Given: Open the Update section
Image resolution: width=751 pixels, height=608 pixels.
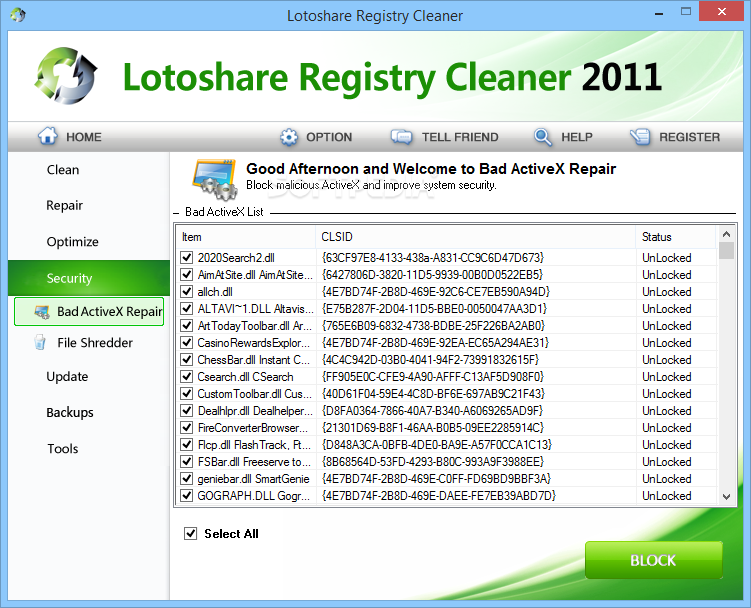Looking at the screenshot, I should tap(67, 377).
